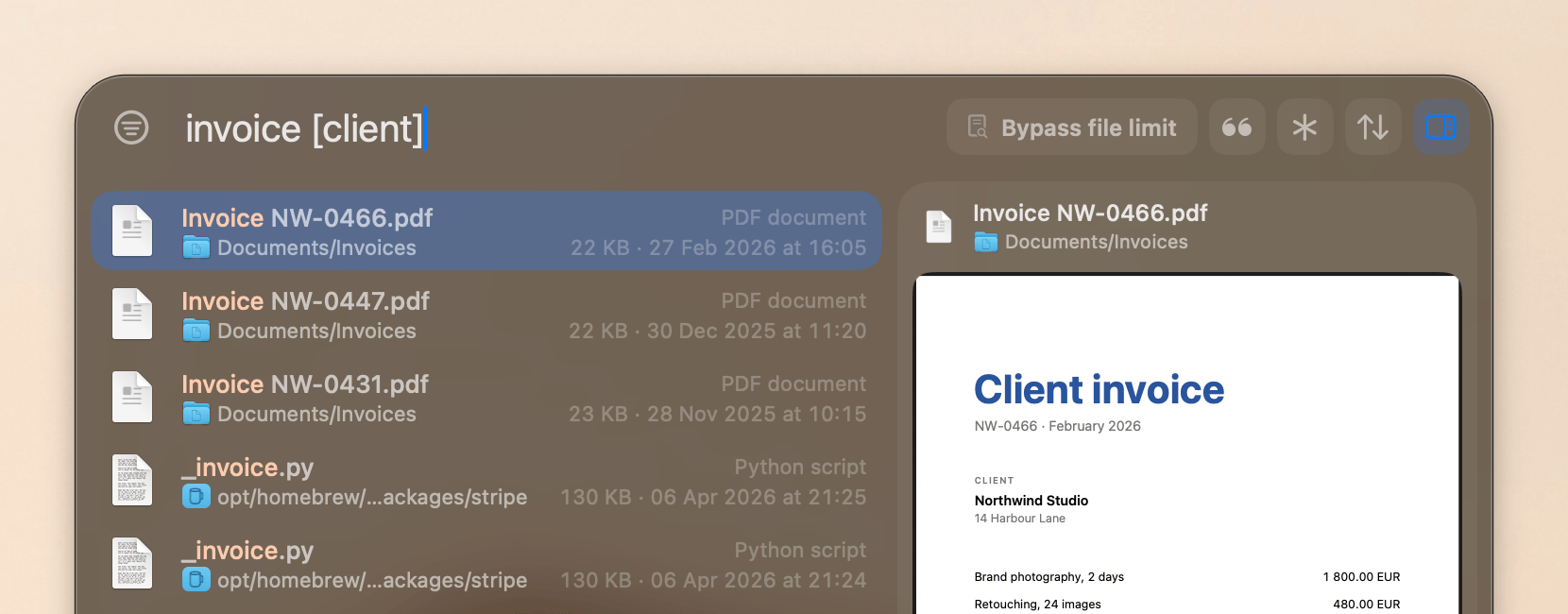The image size is (1568, 614).
Task: Click "130 KB · 06 Apr 2026 at 21:25" details
Action: pyautogui.click(x=713, y=498)
